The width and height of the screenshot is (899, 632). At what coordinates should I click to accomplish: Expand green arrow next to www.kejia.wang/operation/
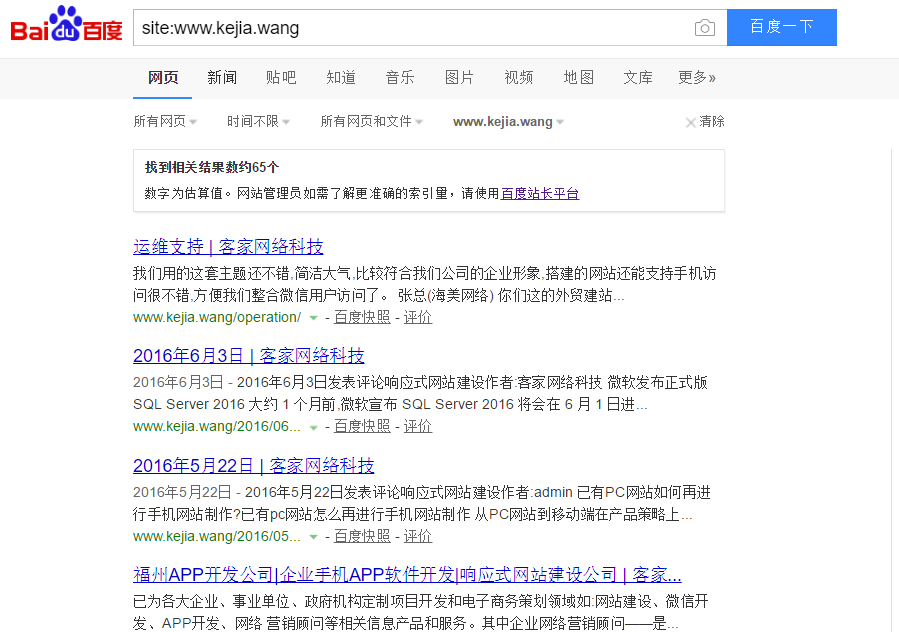click(313, 317)
